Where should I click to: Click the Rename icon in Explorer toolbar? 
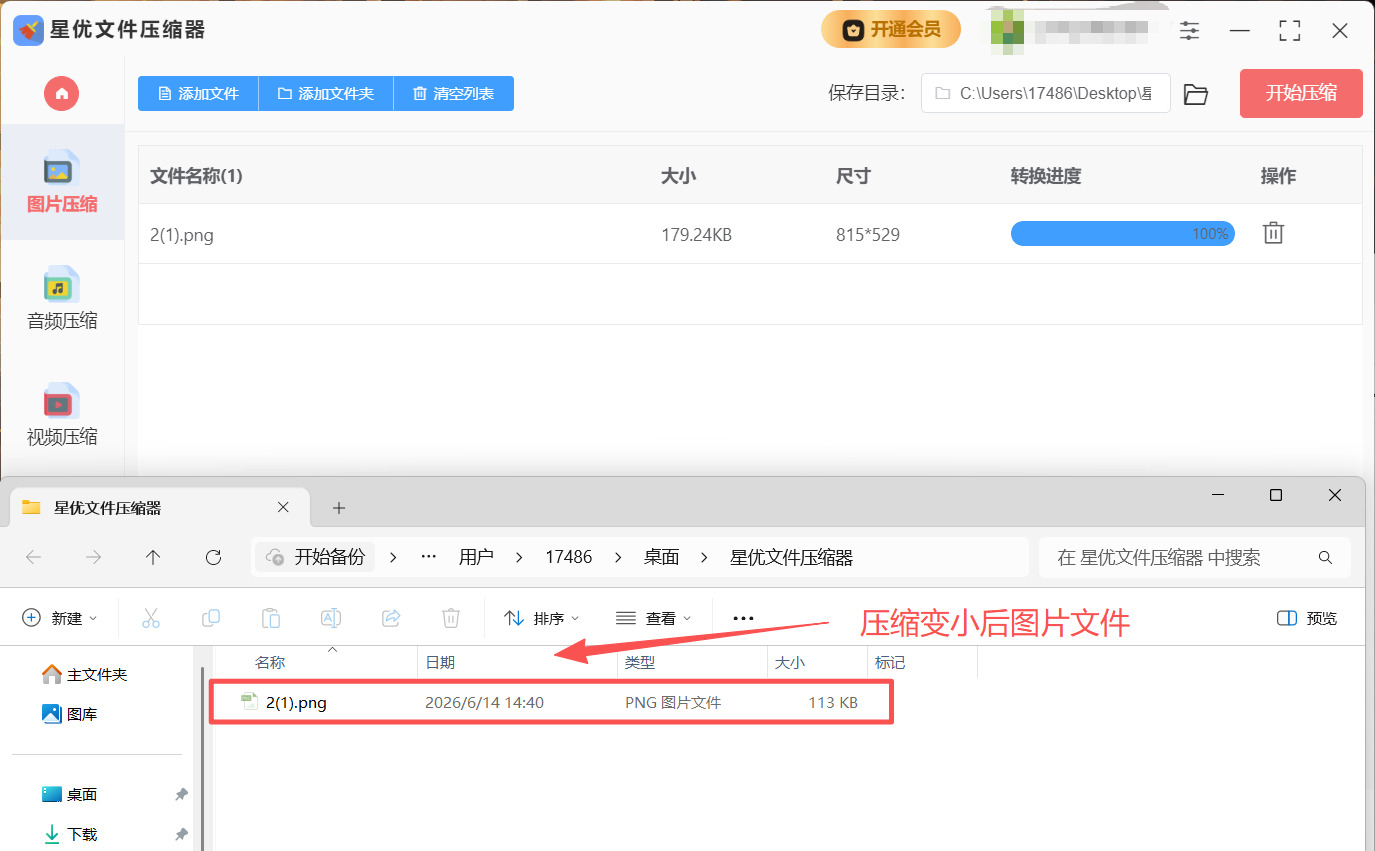(331, 618)
